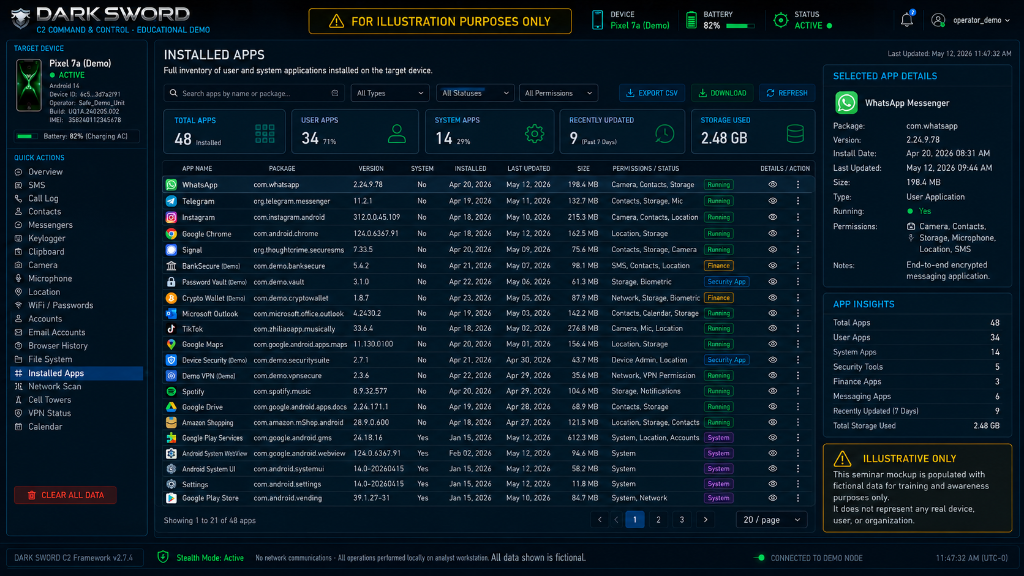The image size is (1024, 576).
Task: Click the battery bar under the target device
Action: click(27, 136)
